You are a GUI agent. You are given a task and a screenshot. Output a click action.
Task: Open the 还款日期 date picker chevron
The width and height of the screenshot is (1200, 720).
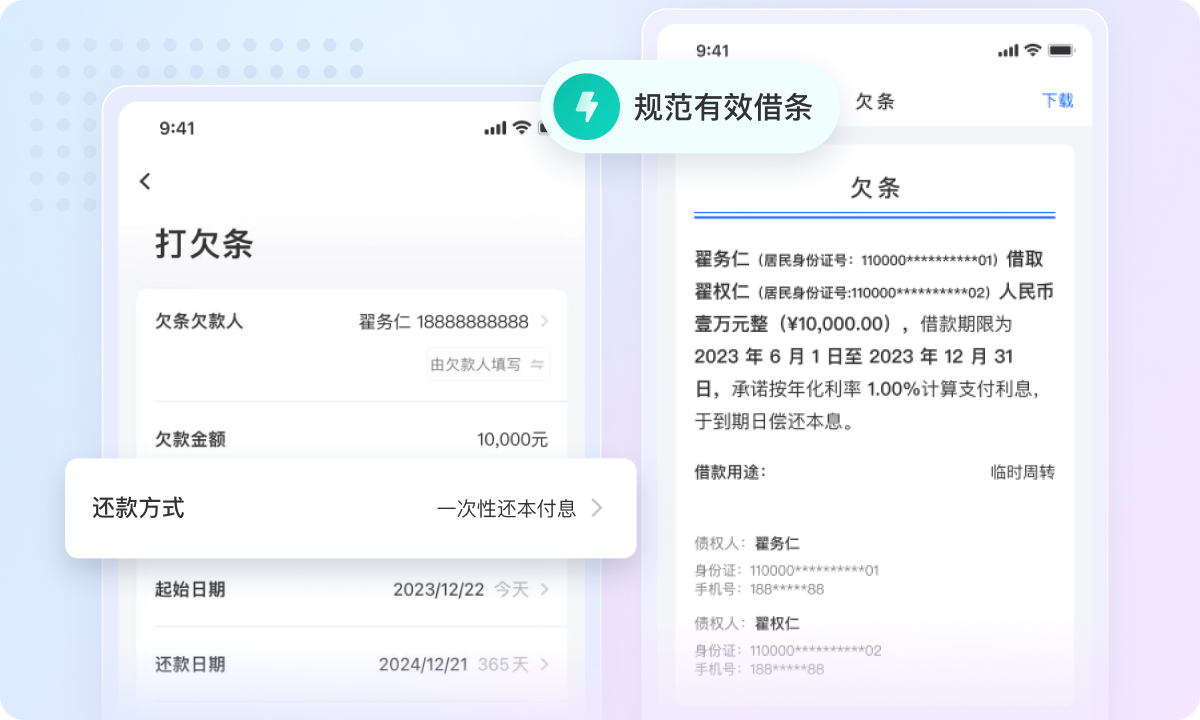[545, 665]
